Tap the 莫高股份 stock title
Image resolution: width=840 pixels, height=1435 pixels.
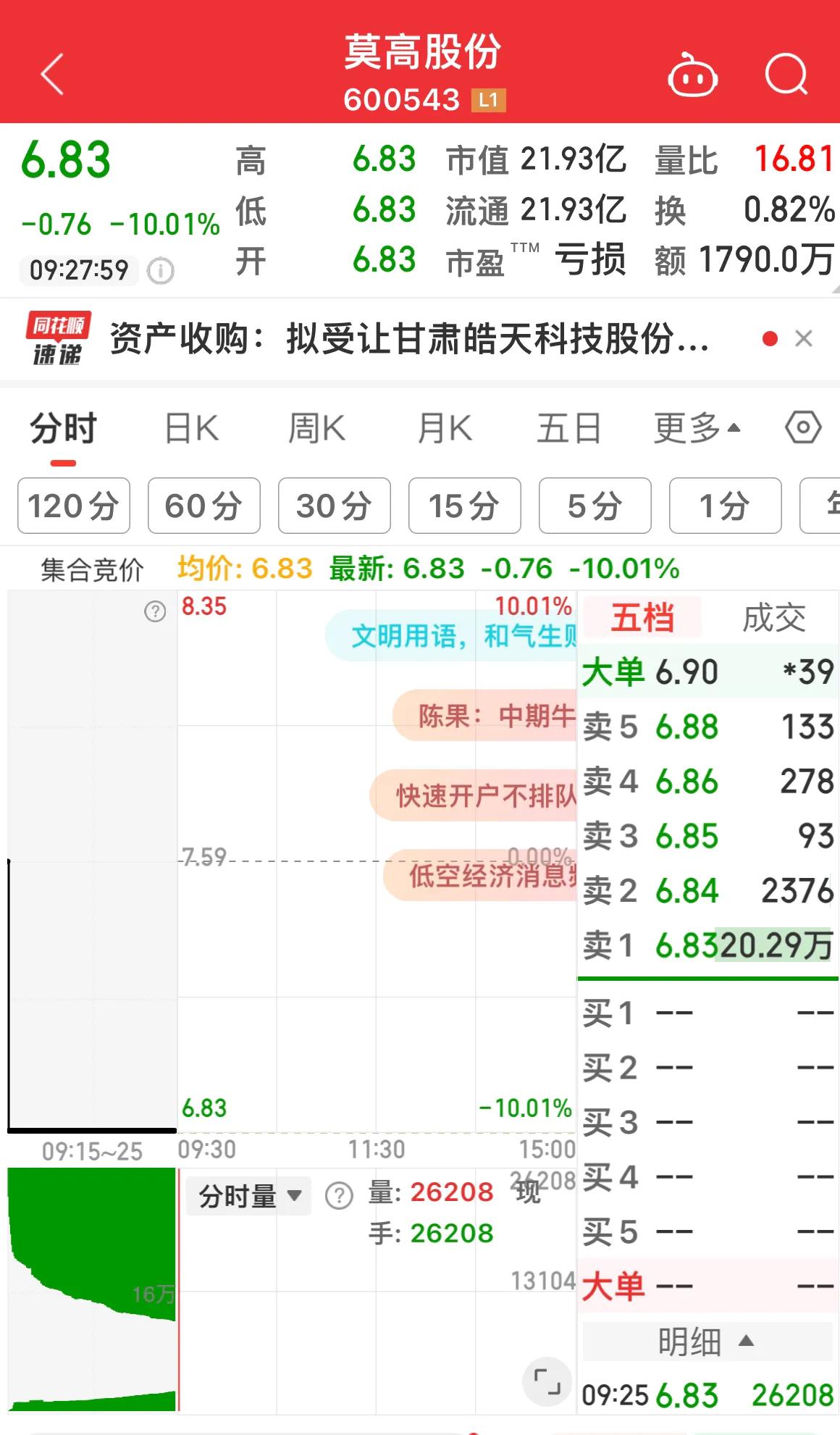click(422, 52)
